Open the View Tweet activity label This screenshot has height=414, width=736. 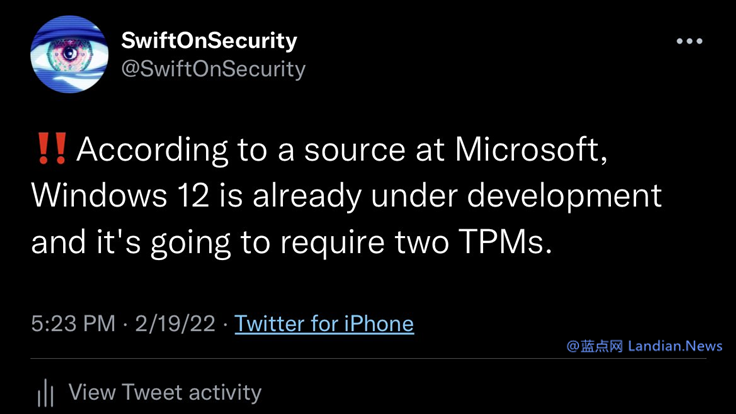(x=165, y=393)
